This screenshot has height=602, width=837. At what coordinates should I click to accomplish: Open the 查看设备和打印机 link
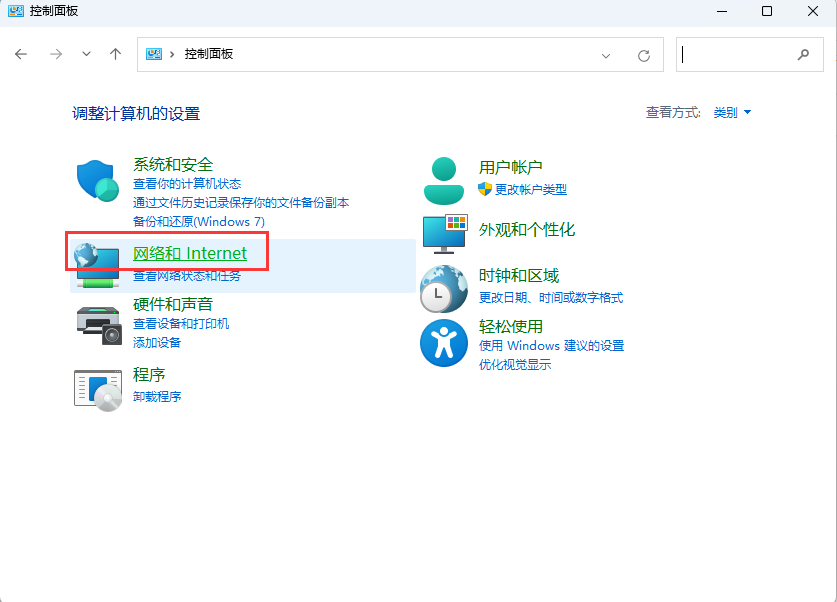pos(181,324)
